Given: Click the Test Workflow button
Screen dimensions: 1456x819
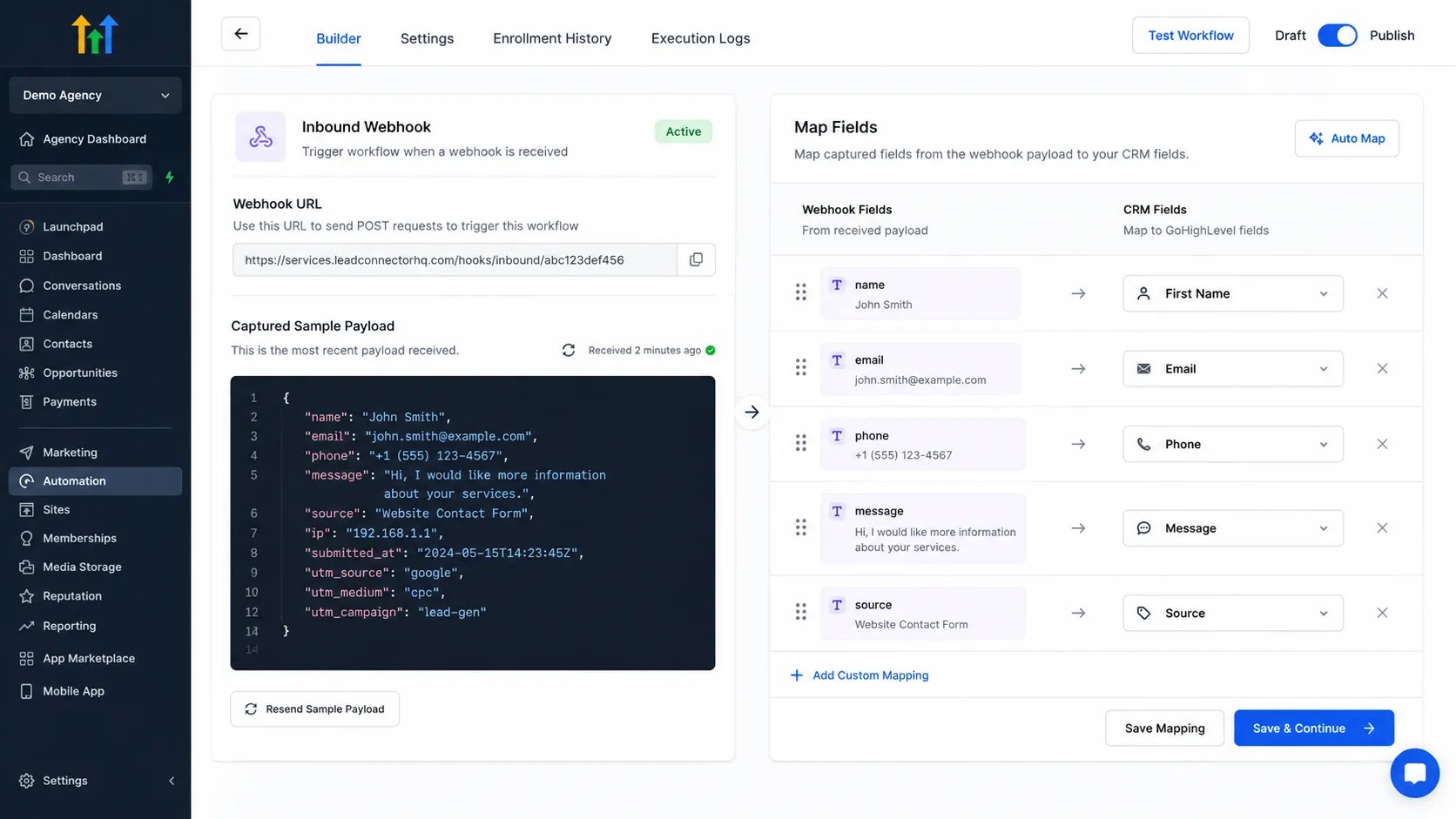Looking at the screenshot, I should [1190, 36].
